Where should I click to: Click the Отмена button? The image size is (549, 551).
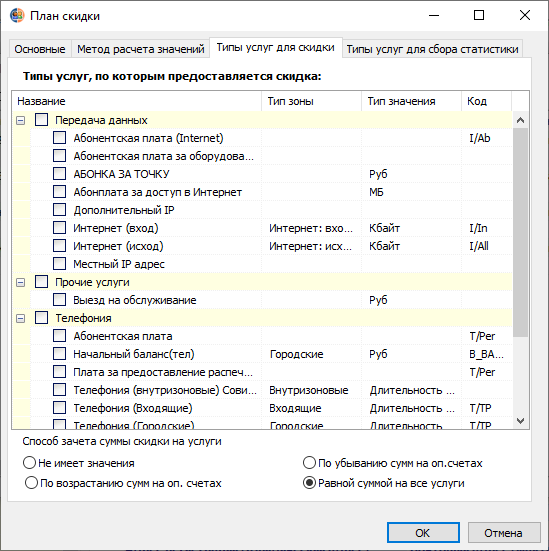[504, 533]
